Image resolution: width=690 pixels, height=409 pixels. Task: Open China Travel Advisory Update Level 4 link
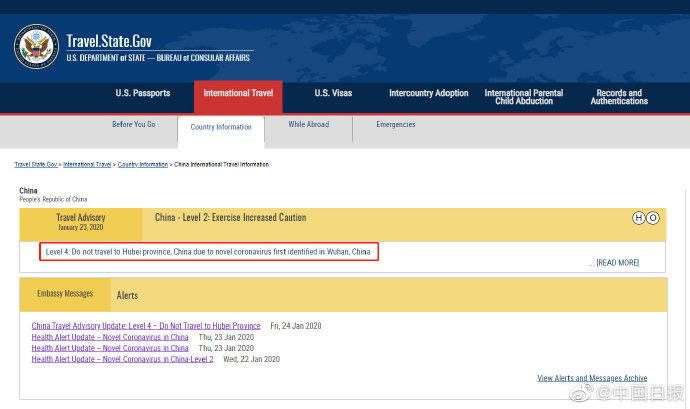pyautogui.click(x=146, y=326)
